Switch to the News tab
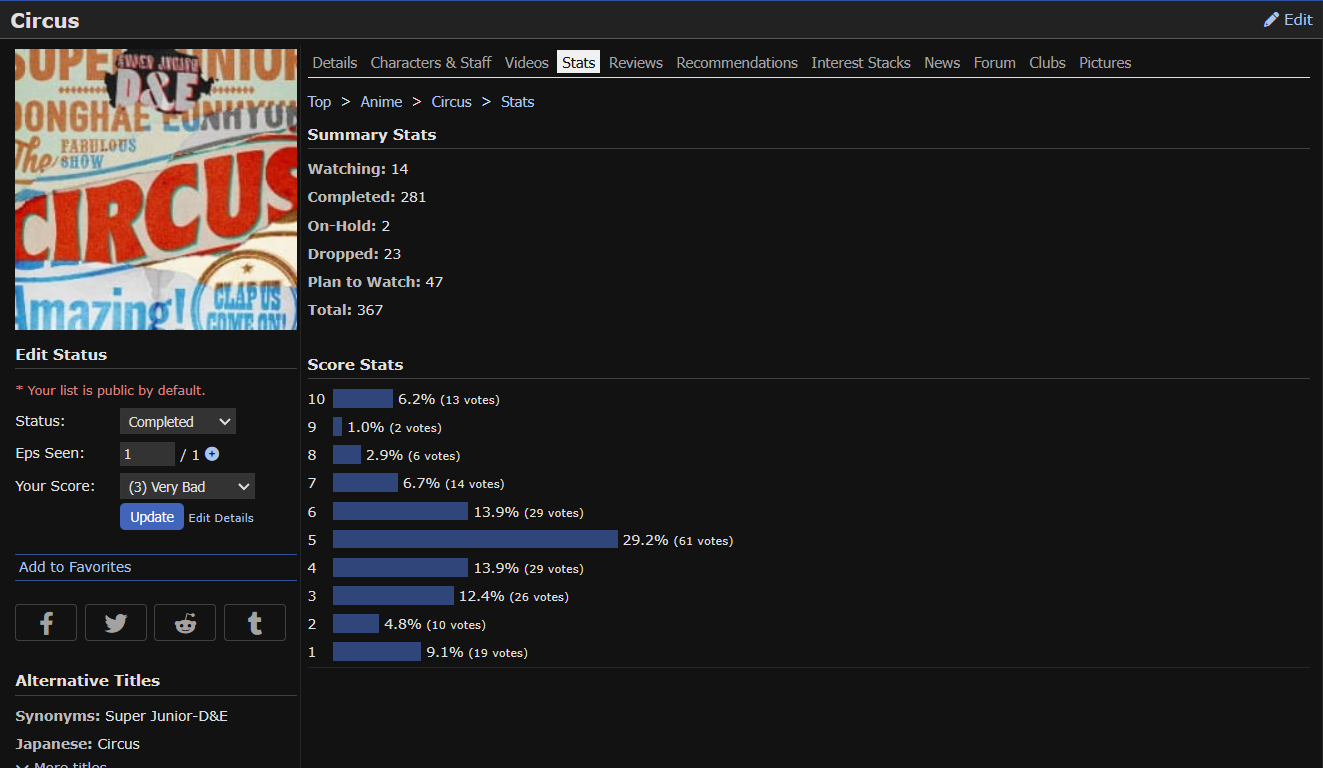Viewport: 1323px width, 768px height. click(942, 62)
